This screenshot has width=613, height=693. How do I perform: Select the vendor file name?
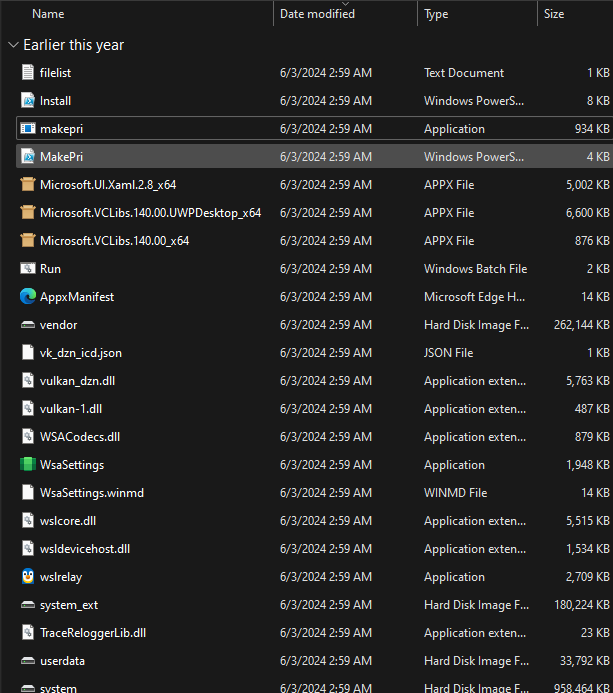[x=58, y=325]
